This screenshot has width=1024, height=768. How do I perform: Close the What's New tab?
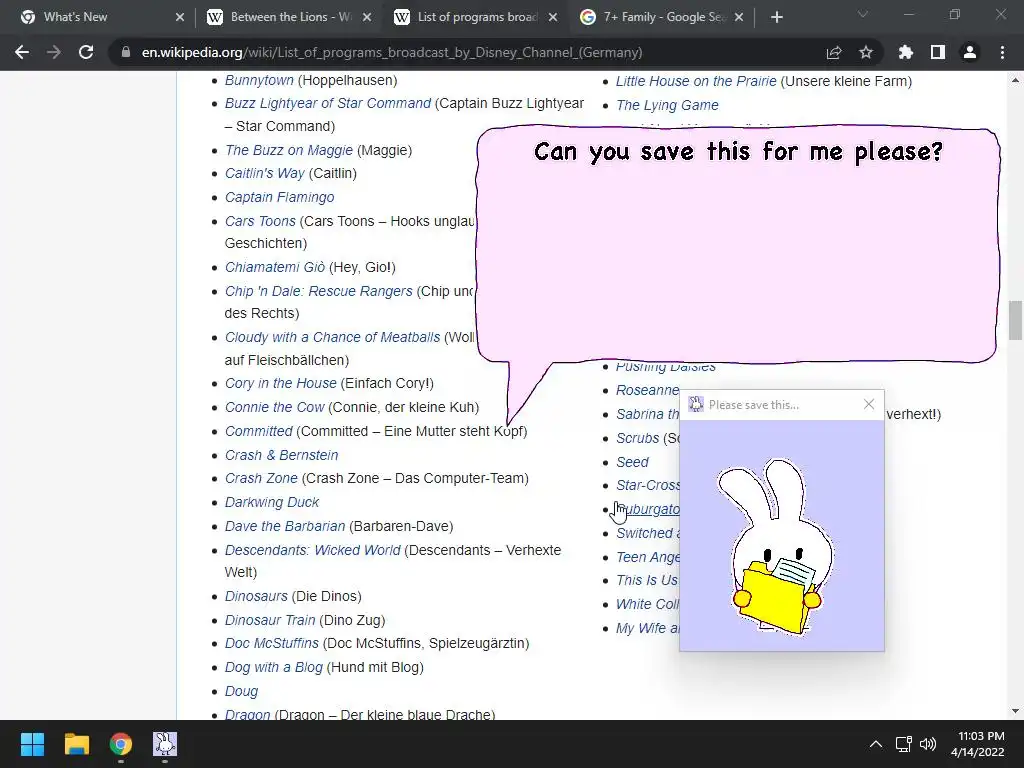pos(180,17)
